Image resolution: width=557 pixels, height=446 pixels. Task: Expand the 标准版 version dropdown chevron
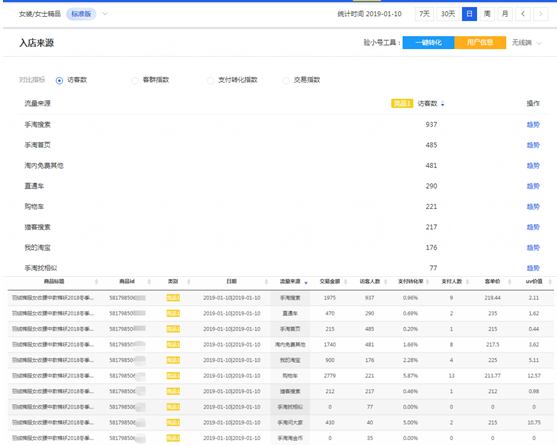coord(105,14)
